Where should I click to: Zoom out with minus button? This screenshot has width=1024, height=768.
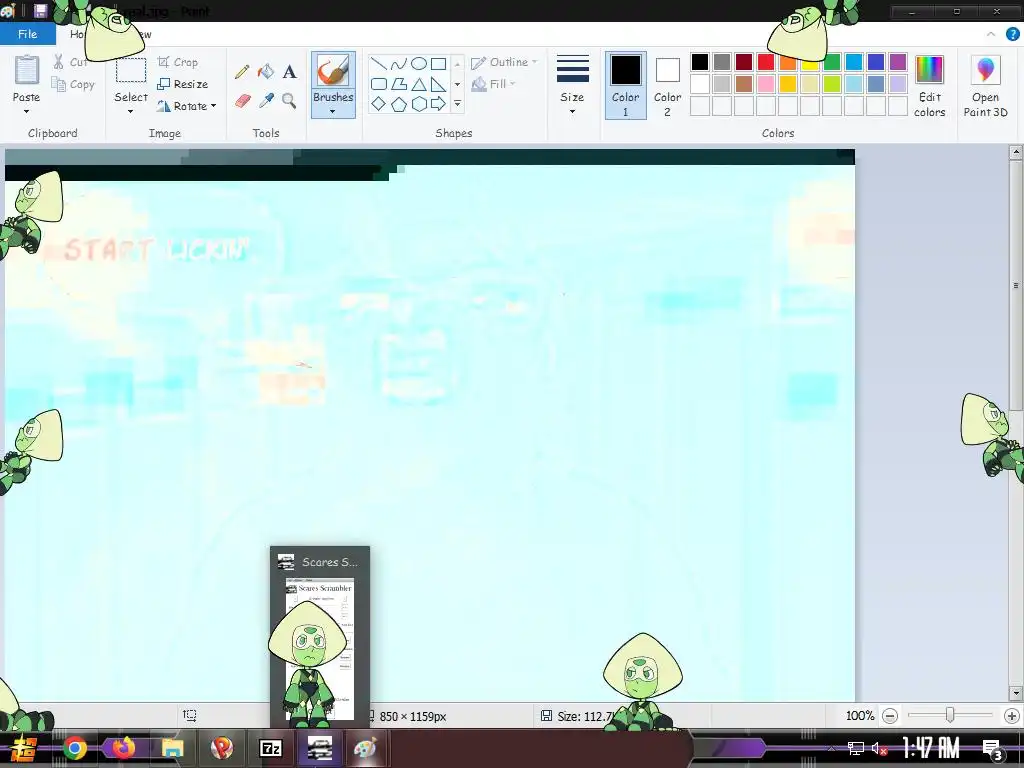[x=889, y=716]
